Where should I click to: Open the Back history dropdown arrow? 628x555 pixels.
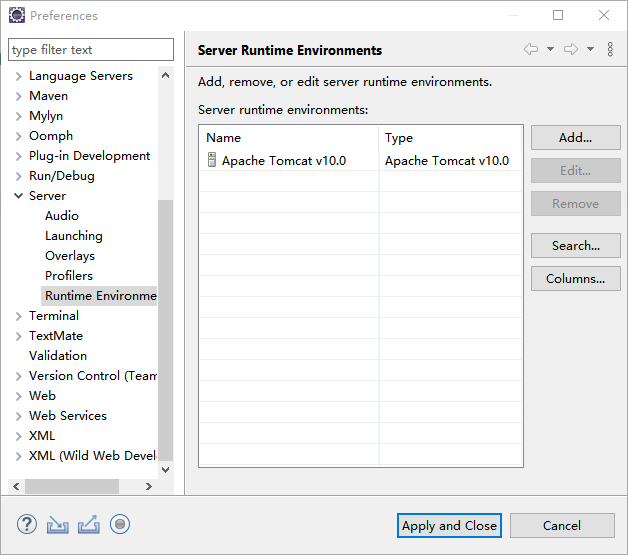click(x=550, y=49)
